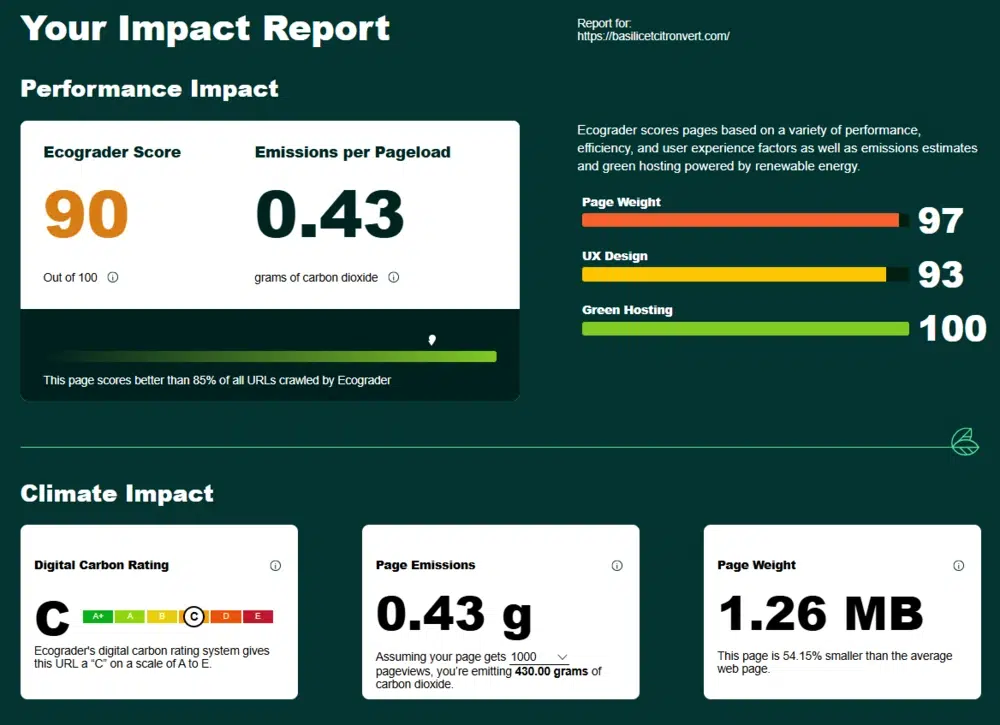Click the D rating swatch
Image resolution: width=1000 pixels, height=725 pixels.
coord(226,617)
